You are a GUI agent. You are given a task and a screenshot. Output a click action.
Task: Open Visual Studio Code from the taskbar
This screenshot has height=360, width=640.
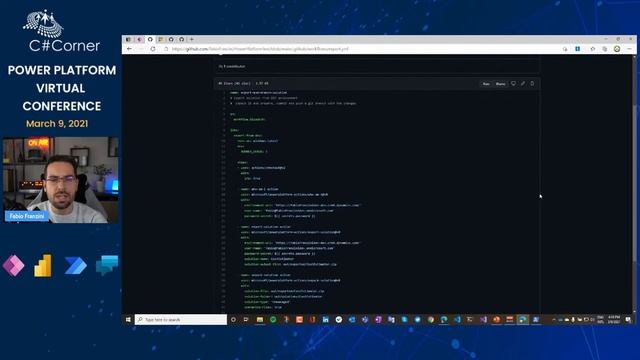[457, 320]
